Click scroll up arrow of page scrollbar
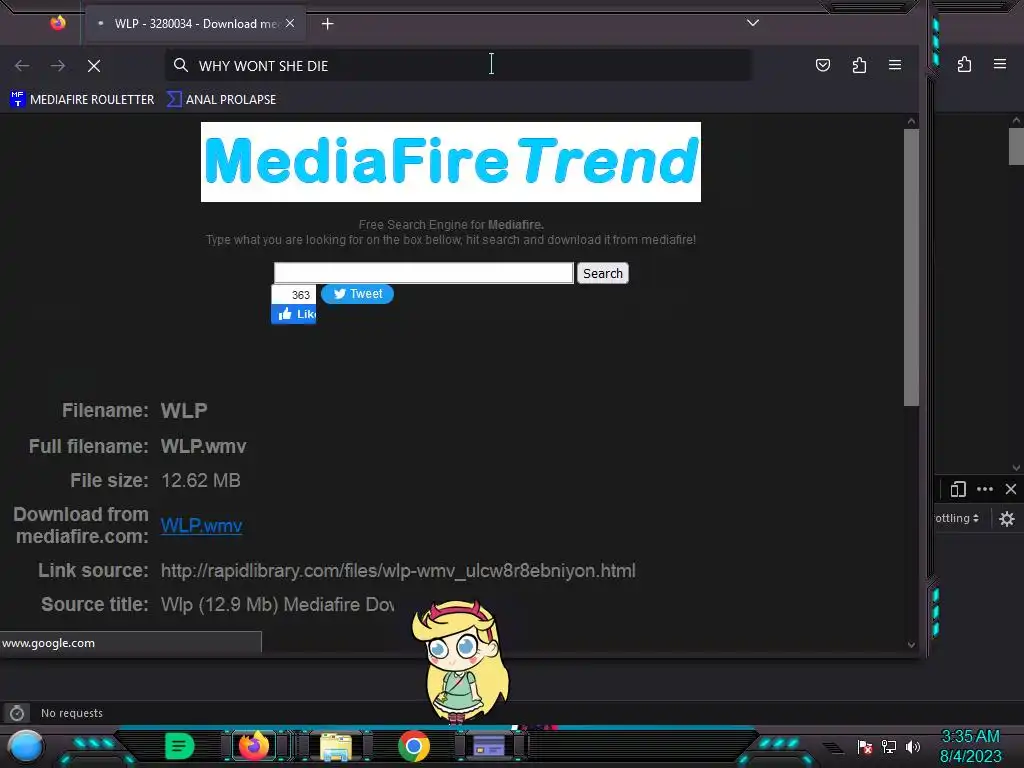1024x768 pixels. pos(911,121)
